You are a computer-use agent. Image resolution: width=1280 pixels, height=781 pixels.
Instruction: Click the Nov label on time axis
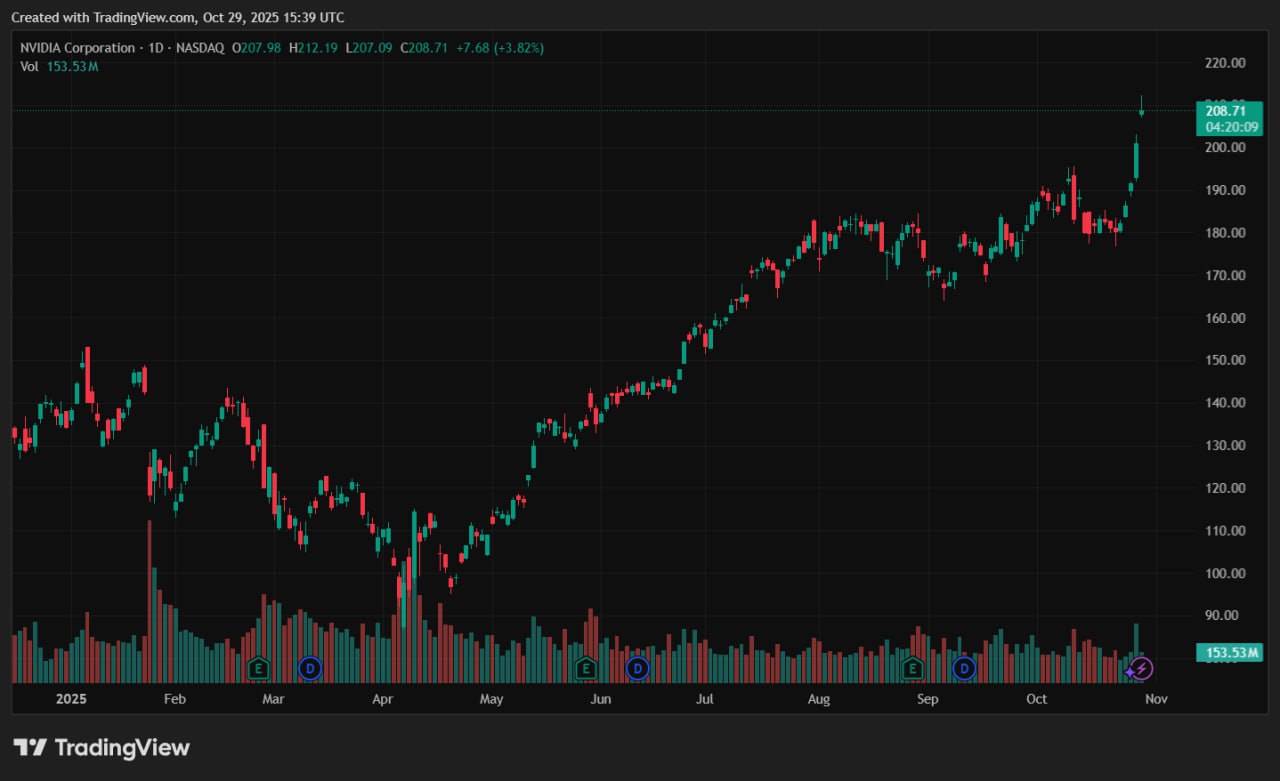pos(1156,699)
